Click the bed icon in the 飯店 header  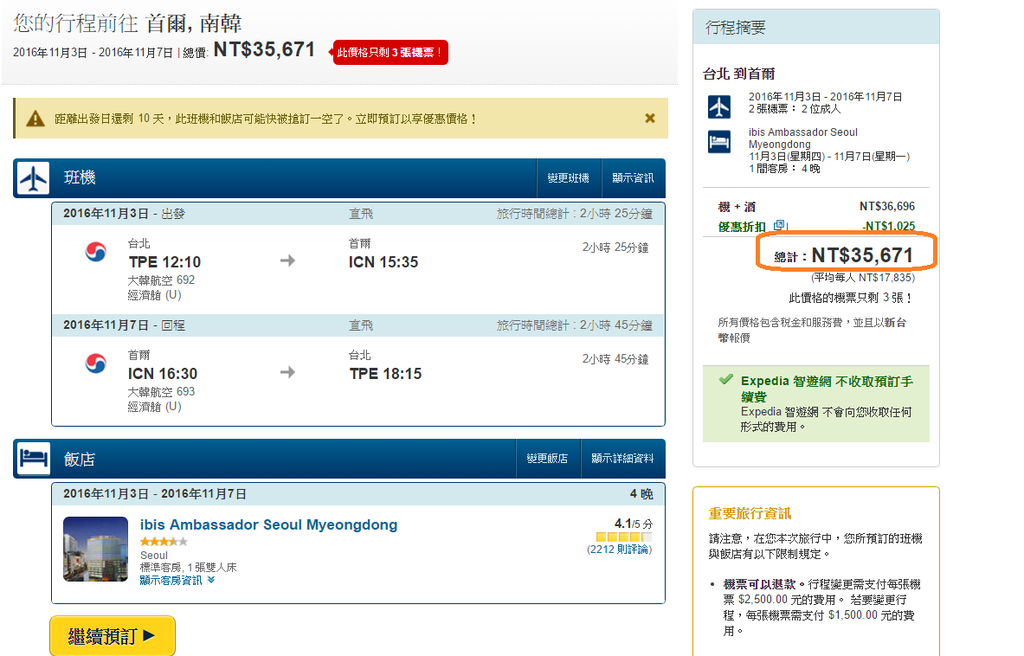coord(33,458)
